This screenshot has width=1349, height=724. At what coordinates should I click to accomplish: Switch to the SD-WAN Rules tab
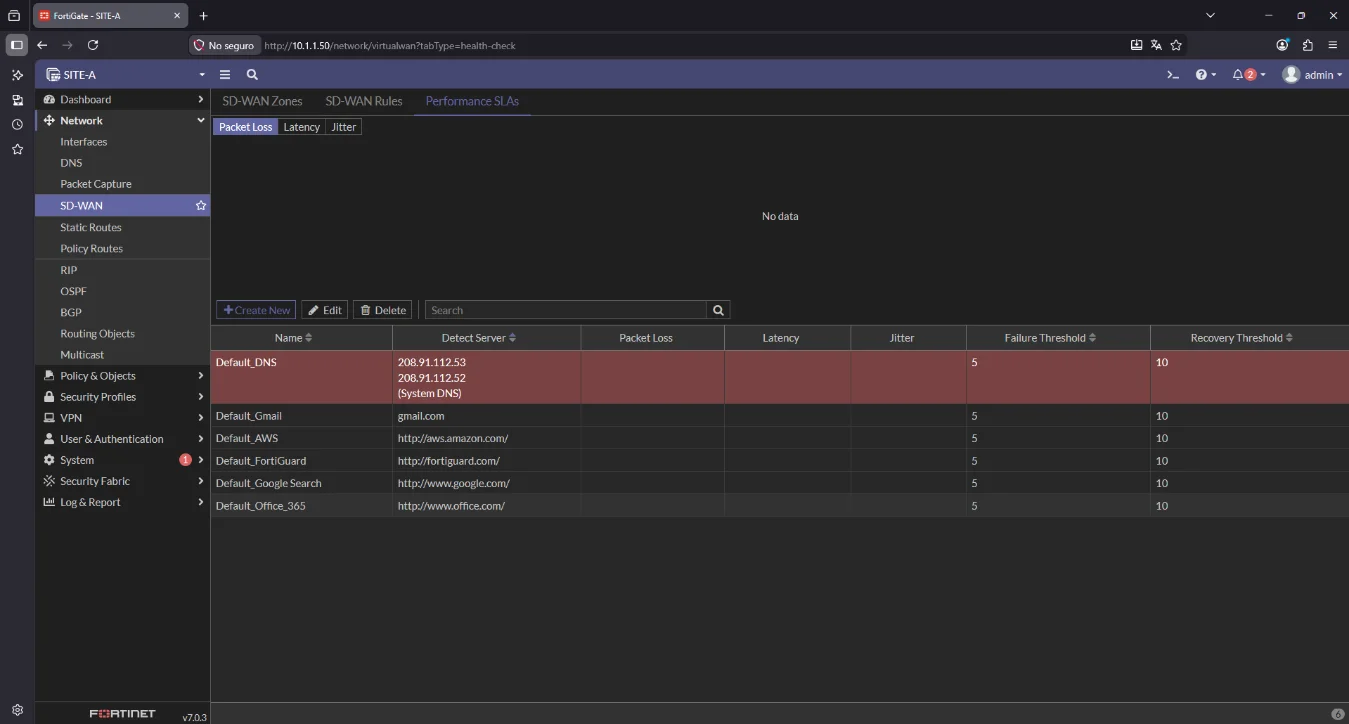[364, 101]
